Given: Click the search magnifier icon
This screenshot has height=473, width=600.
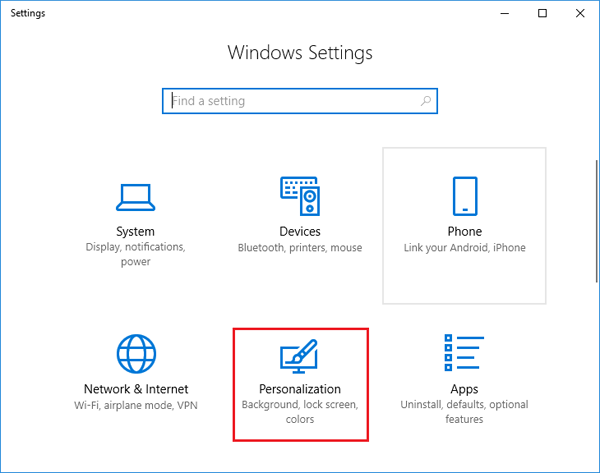Looking at the screenshot, I should tap(426, 101).
